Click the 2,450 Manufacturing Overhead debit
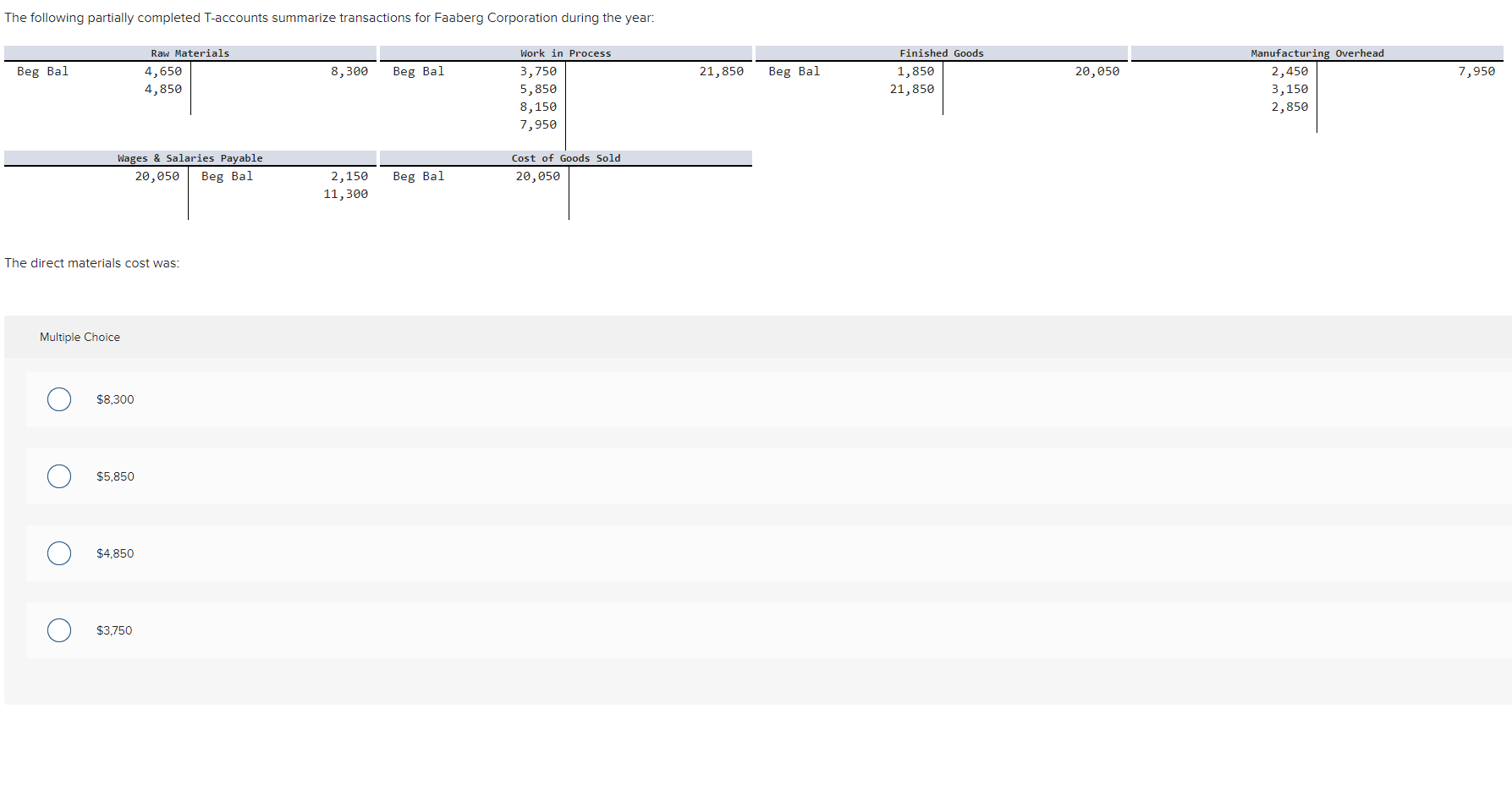This screenshot has height=797, width=1512. tap(1289, 71)
